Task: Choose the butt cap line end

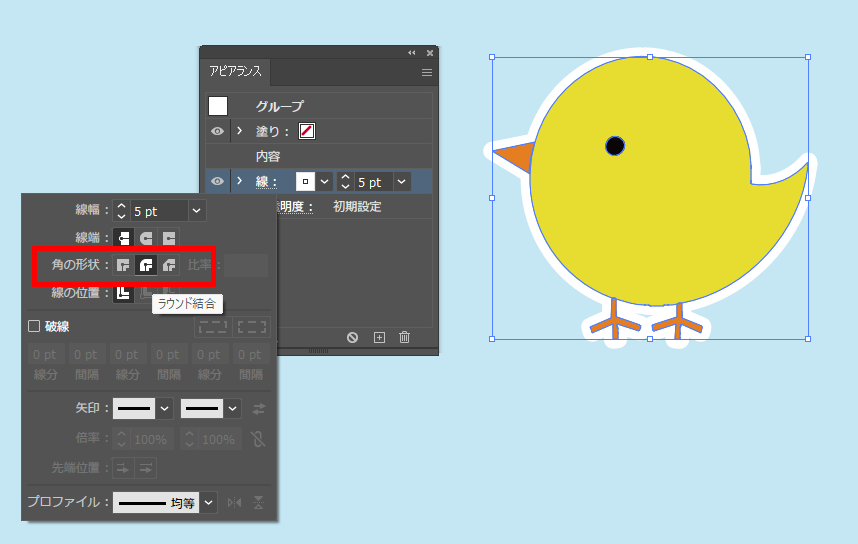Action: pyautogui.click(x=123, y=238)
